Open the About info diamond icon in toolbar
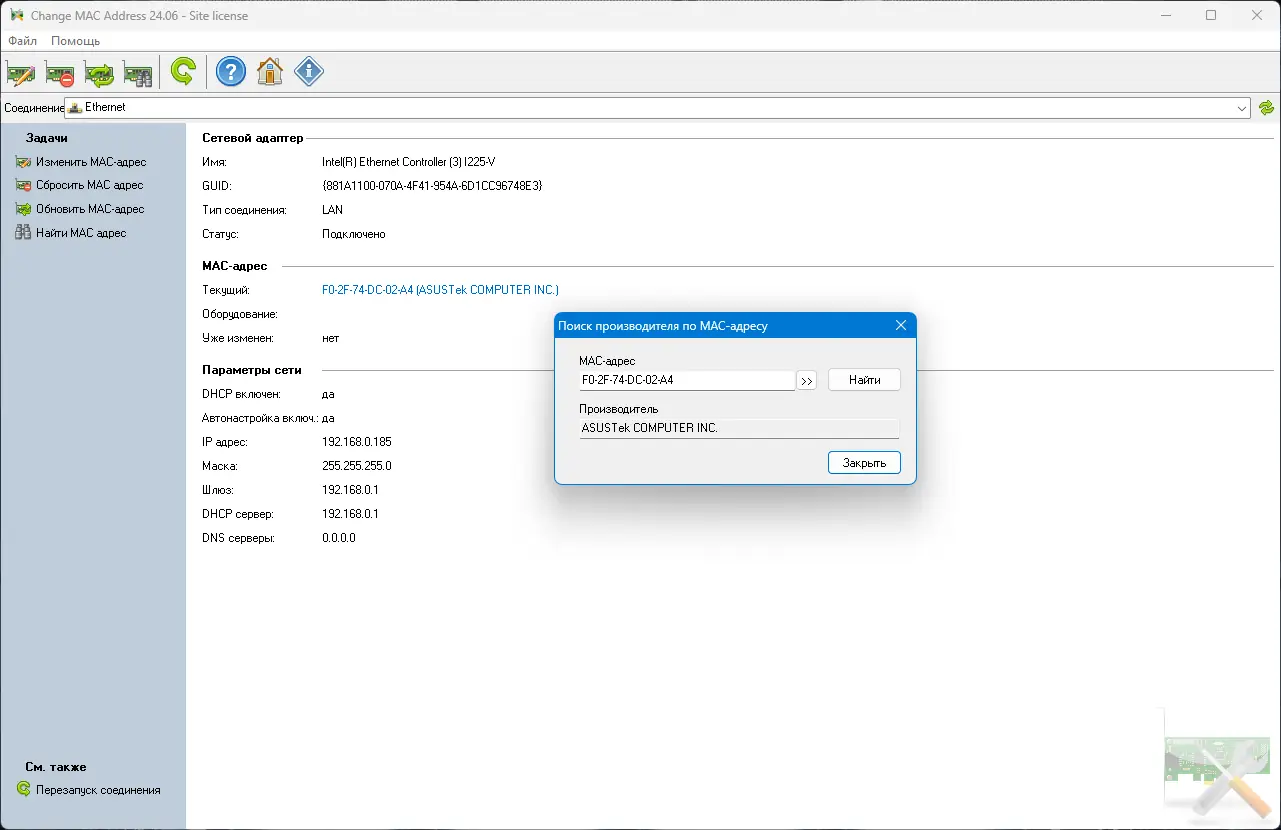1281x830 pixels. click(309, 72)
